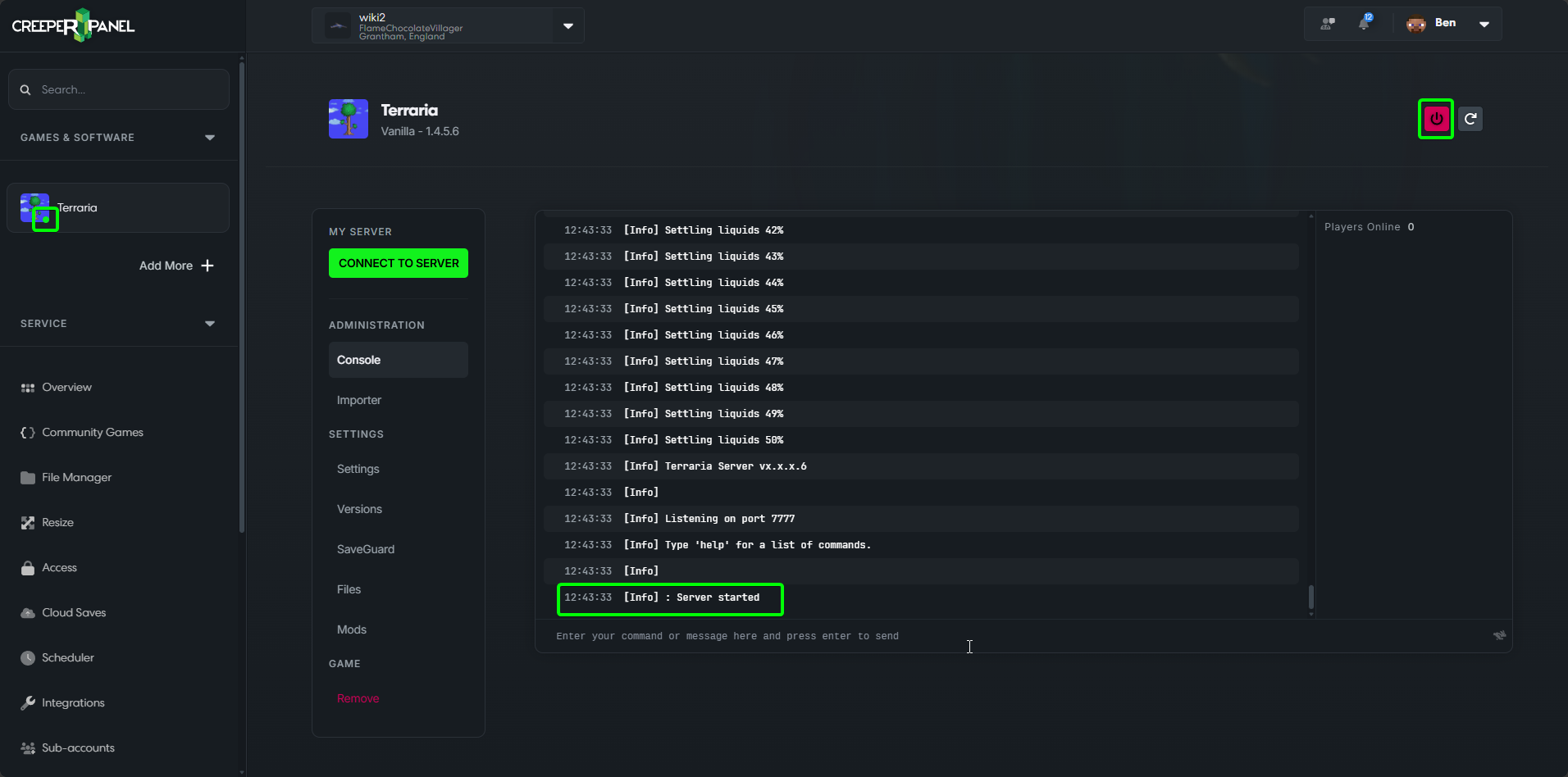1568x777 pixels.
Task: Open the notifications bell
Action: 1364,23
